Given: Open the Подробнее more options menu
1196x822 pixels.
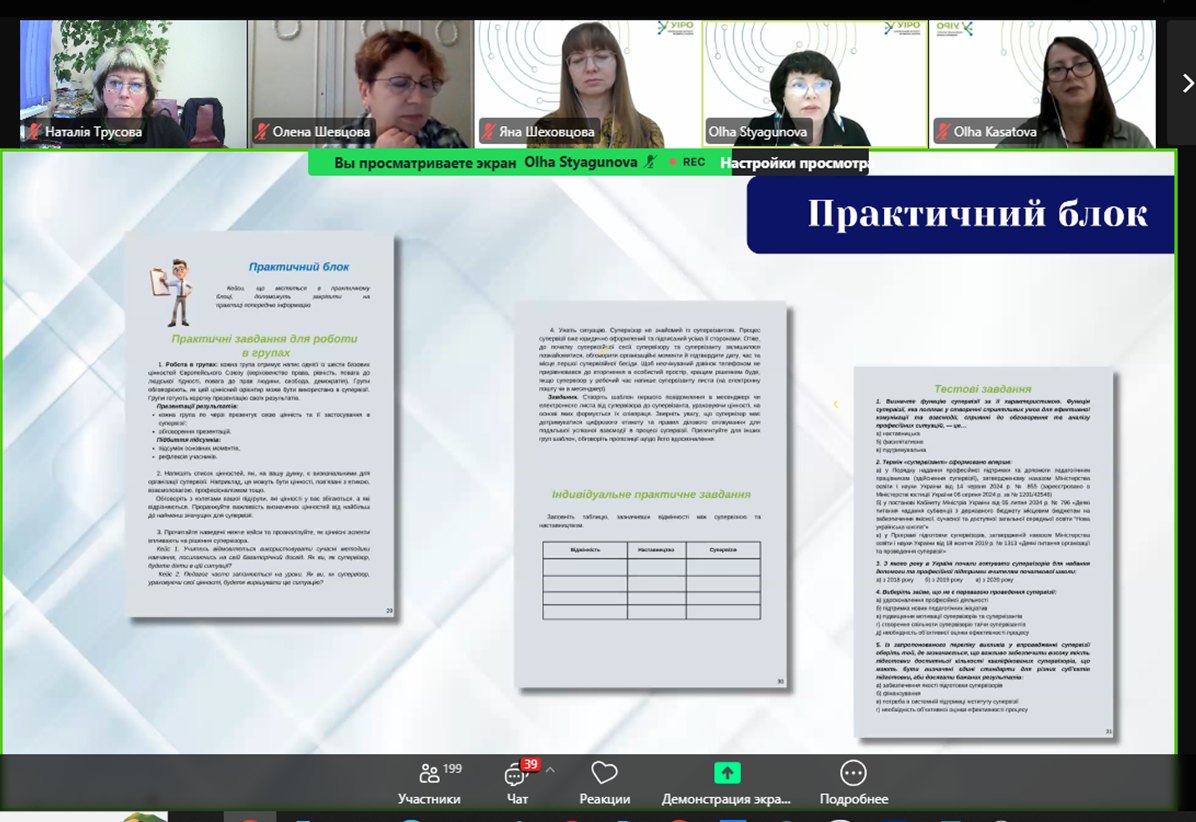Looking at the screenshot, I should tap(853, 782).
